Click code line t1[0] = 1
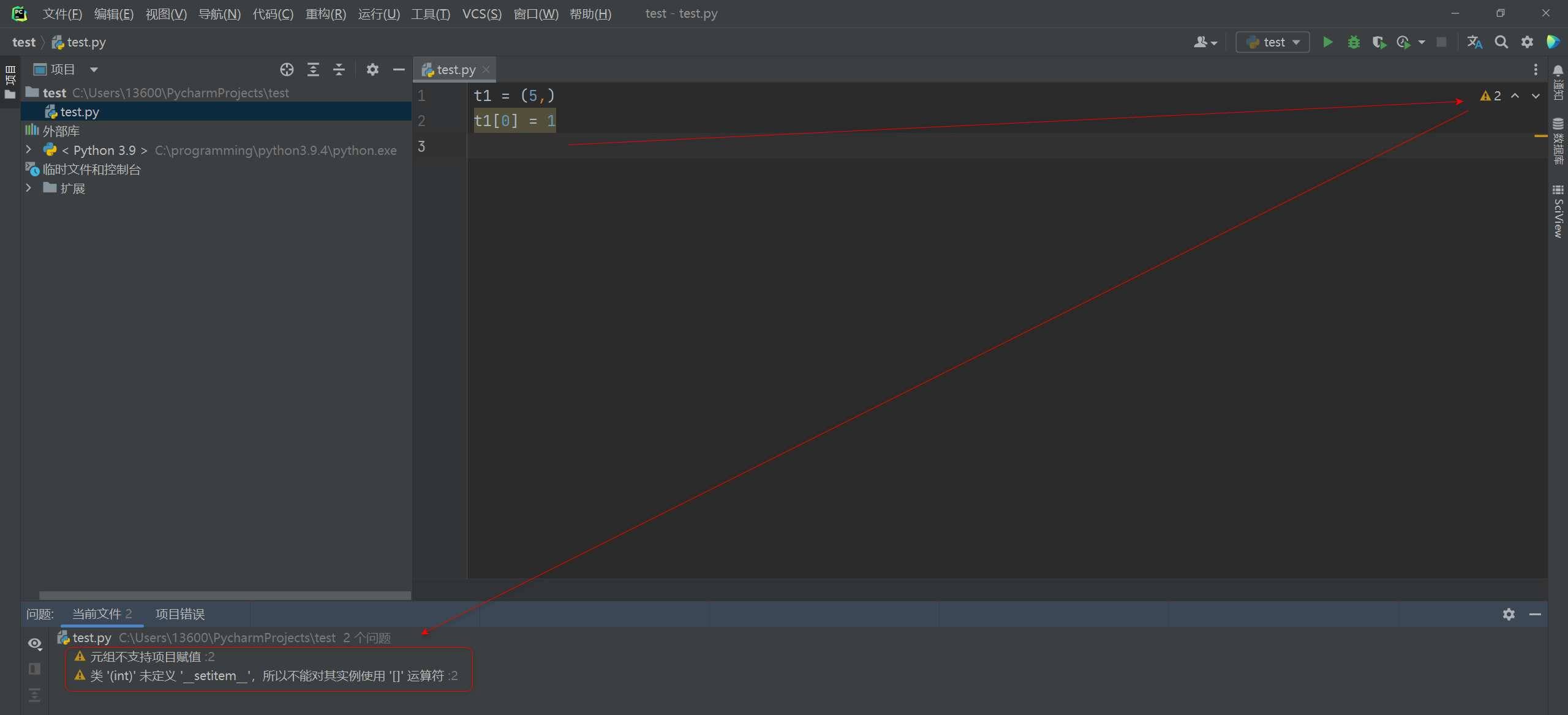The image size is (1568, 715). [x=514, y=121]
